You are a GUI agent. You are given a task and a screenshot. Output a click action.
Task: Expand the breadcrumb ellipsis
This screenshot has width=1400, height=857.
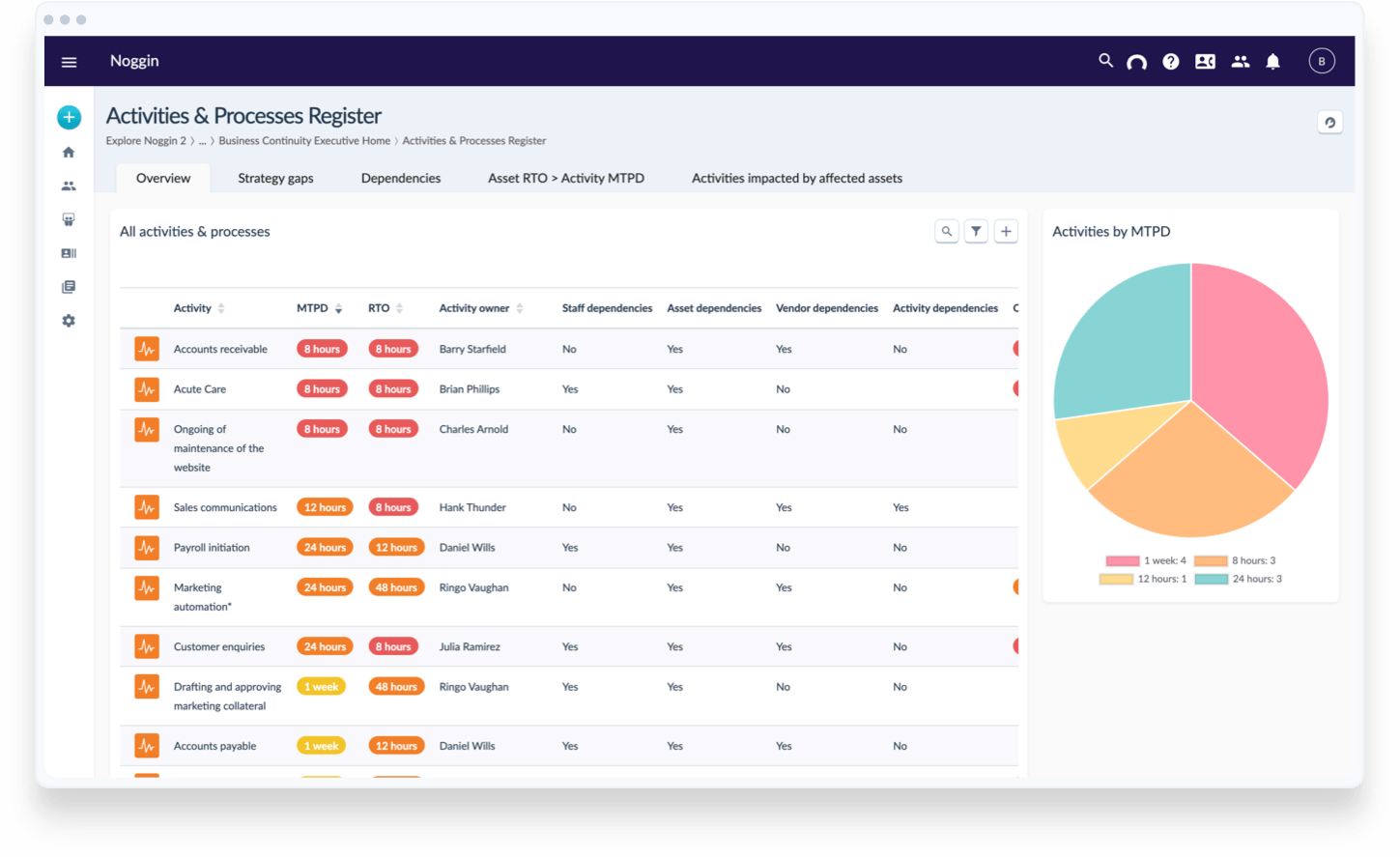202,141
